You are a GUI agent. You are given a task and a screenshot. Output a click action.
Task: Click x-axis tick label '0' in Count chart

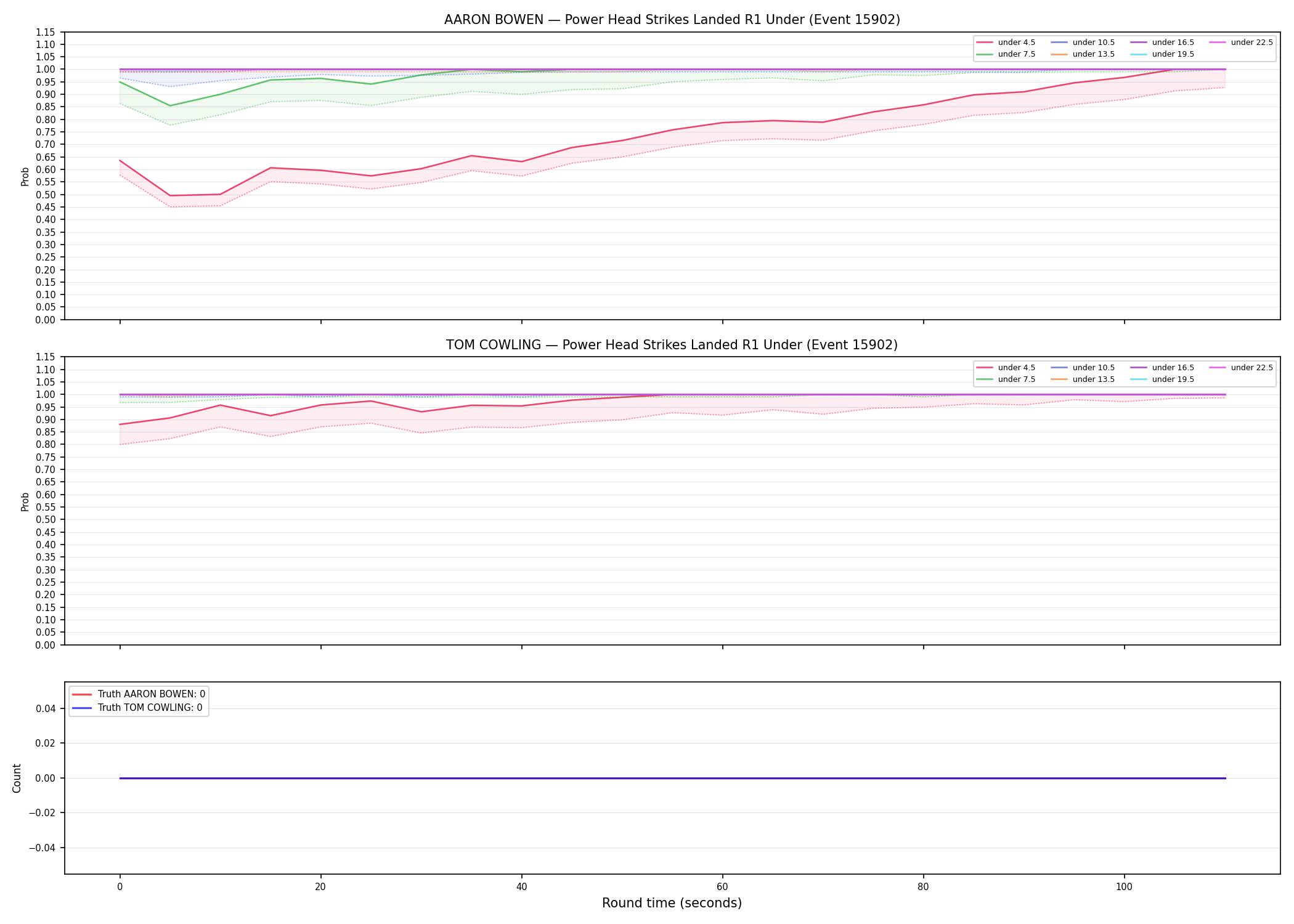[120, 887]
